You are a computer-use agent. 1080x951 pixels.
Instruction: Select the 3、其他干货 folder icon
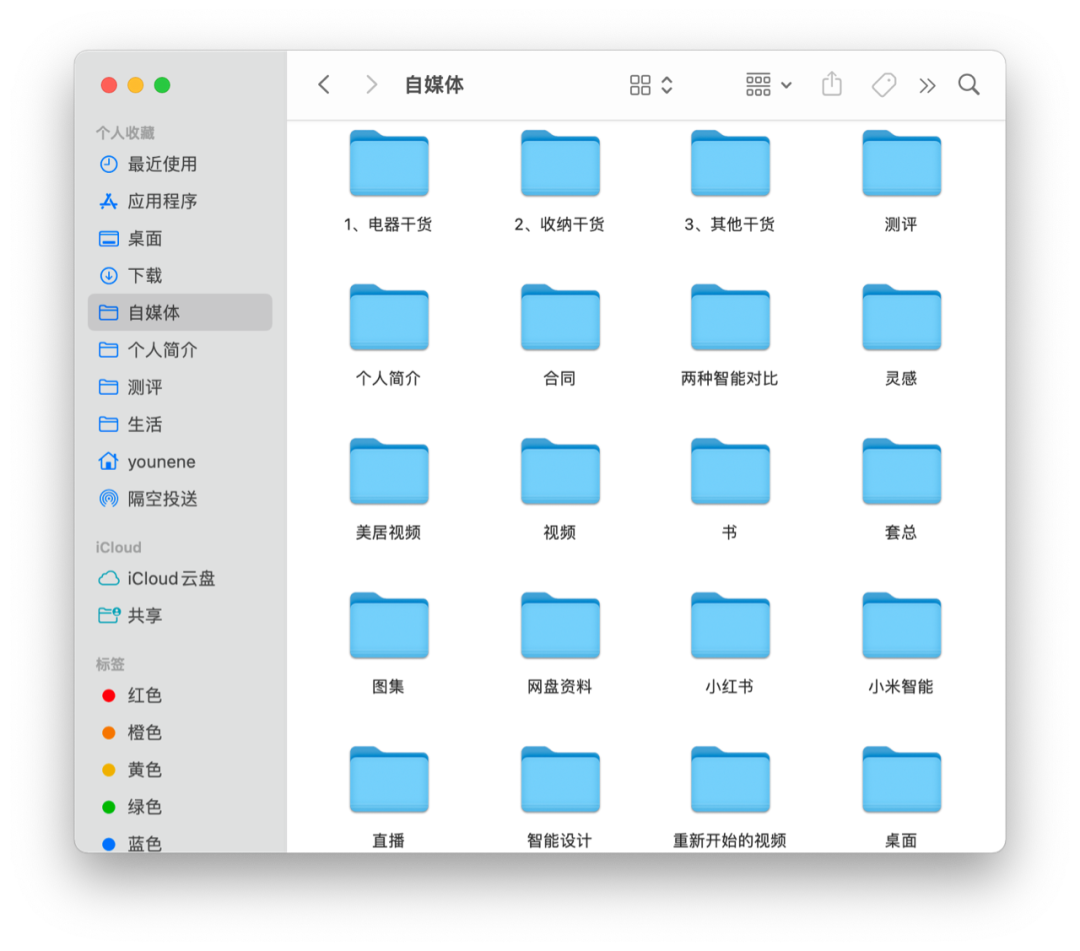730,163
